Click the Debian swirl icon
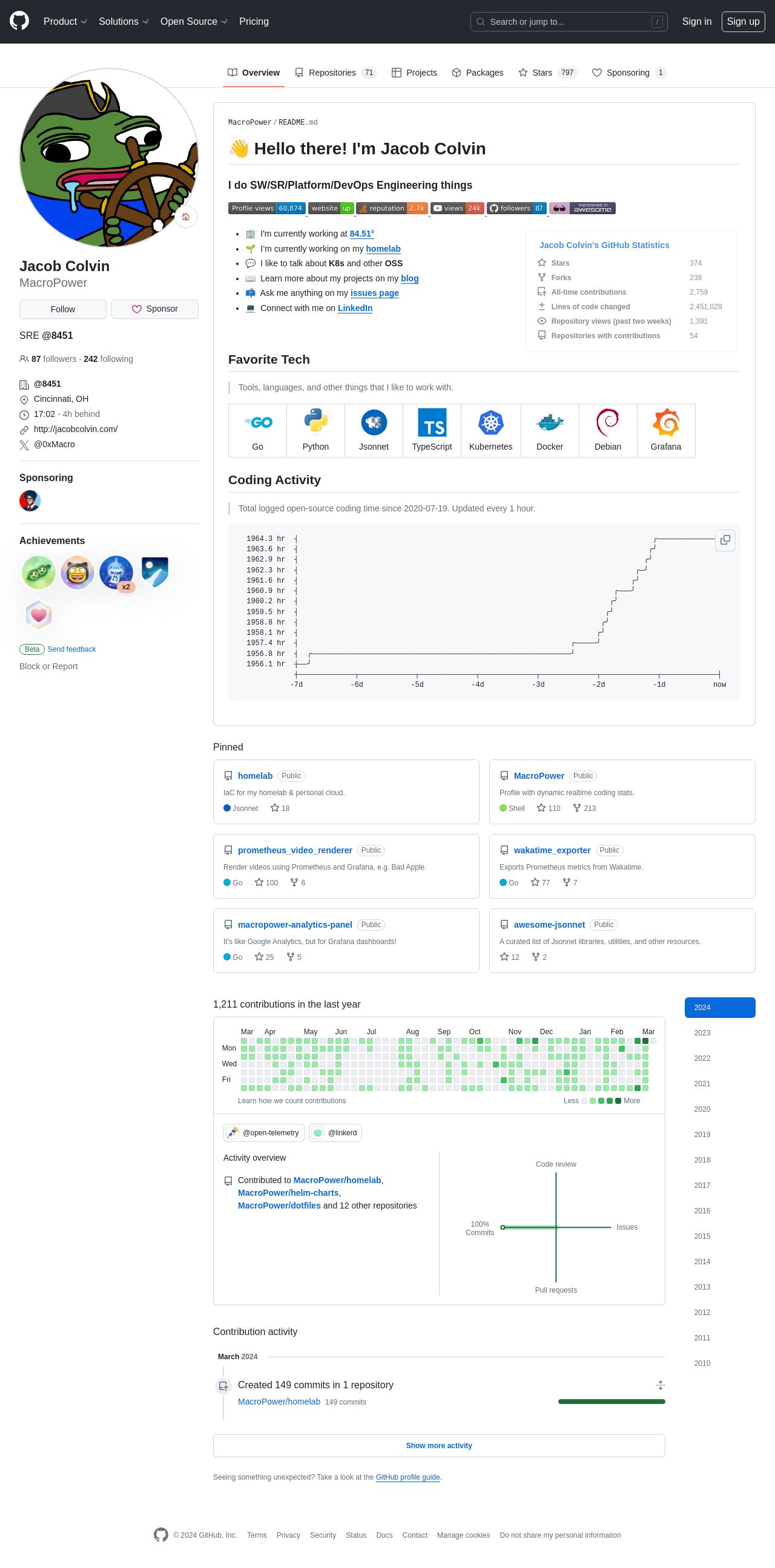 607,422
